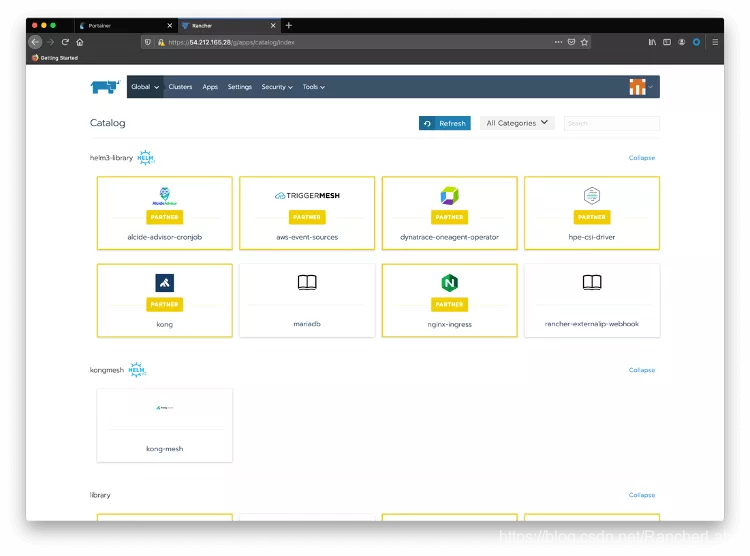Open the Getting Started bookmark
The width and height of the screenshot is (750, 556).
[x=55, y=58]
